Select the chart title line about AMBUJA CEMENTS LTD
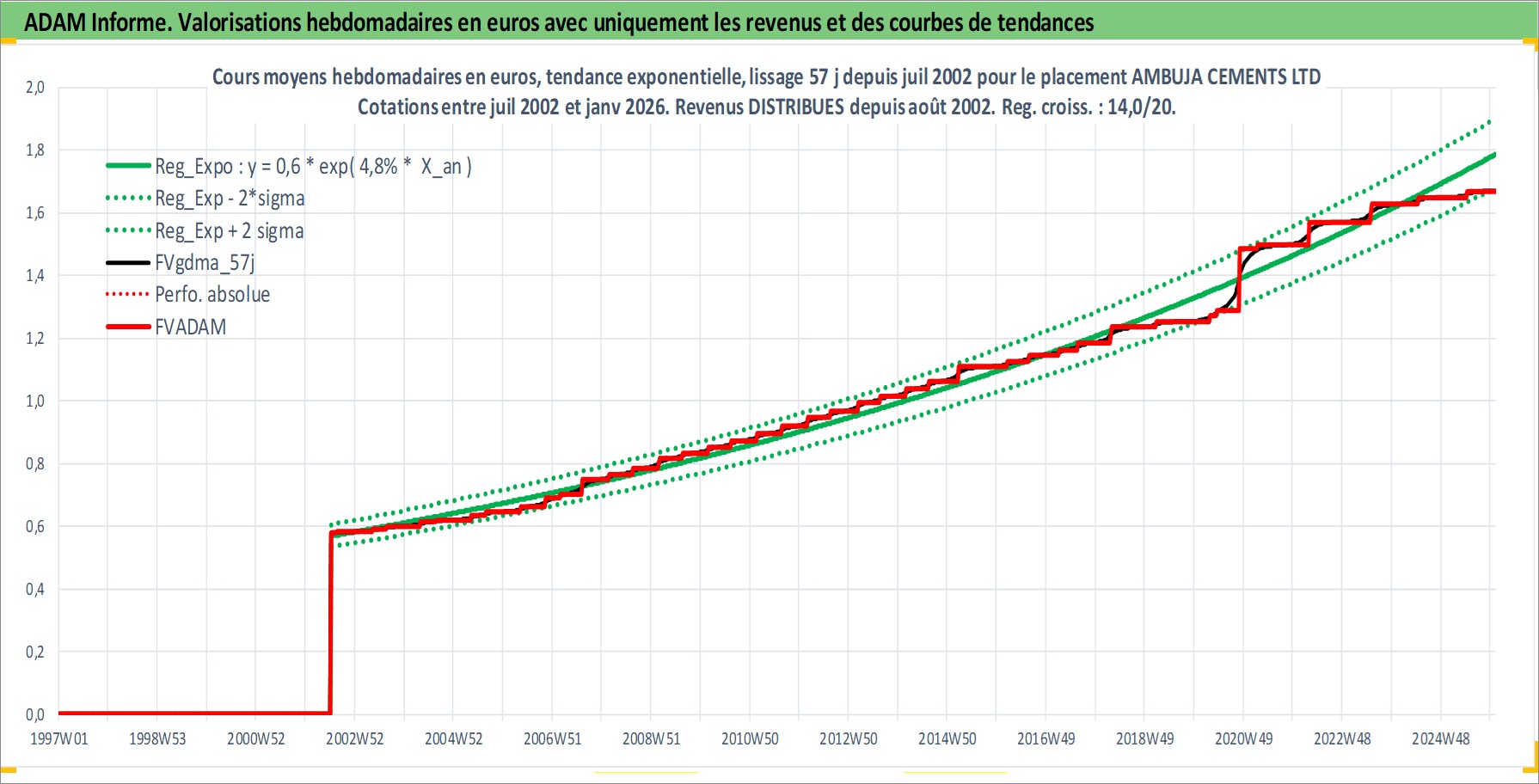 tap(766, 77)
